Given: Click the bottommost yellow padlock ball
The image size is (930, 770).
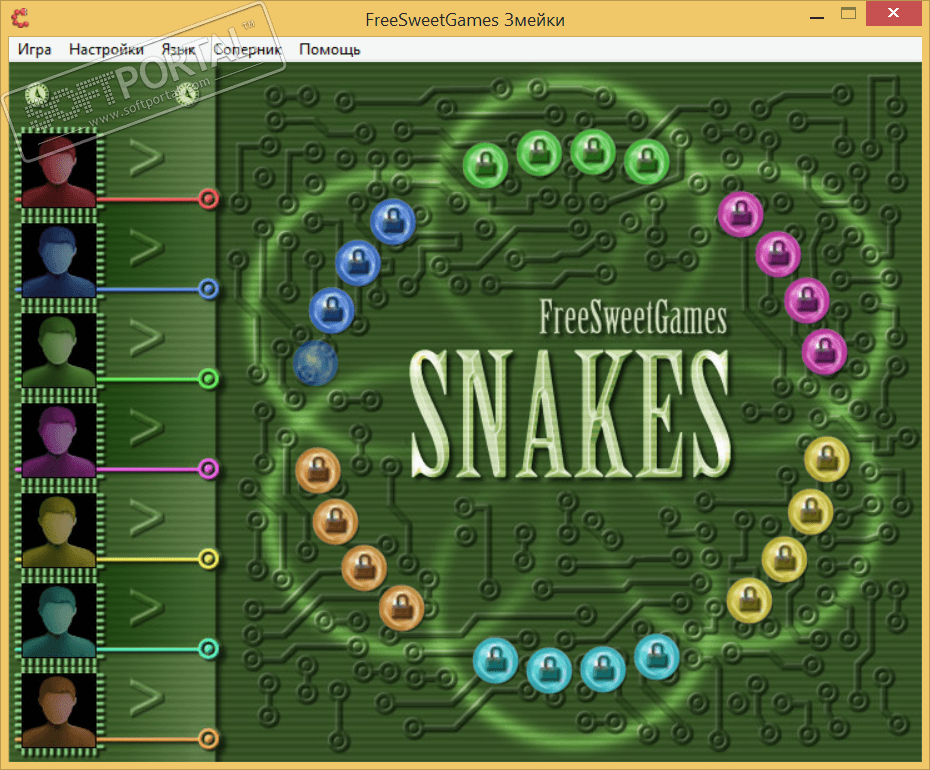Looking at the screenshot, I should click(749, 600).
